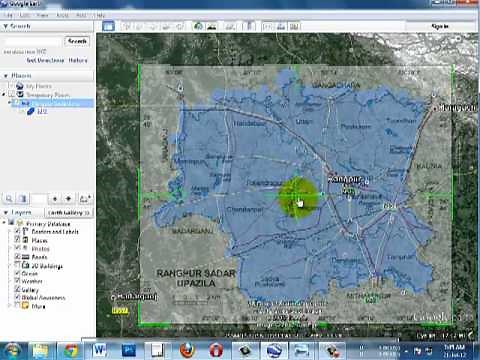This screenshot has height=360, width=480.
Task: Click the History link
Action: [78, 60]
